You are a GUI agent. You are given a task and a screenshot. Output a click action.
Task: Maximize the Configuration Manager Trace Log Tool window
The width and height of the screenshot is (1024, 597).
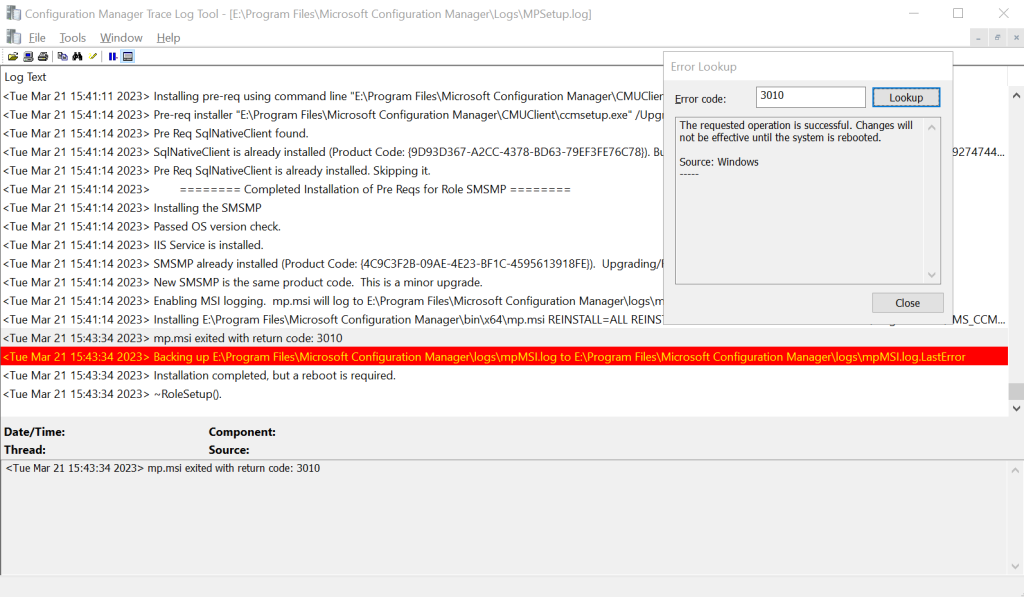[958, 14]
